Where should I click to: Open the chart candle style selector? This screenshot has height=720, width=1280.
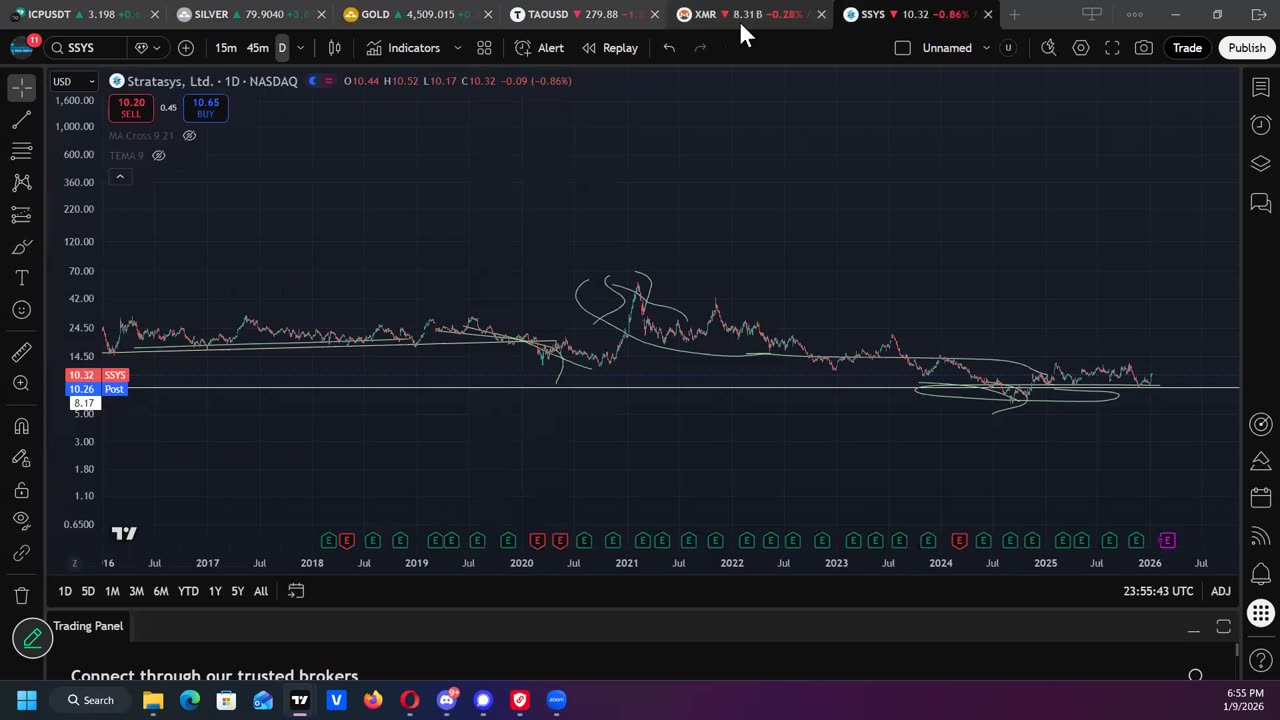click(x=335, y=48)
